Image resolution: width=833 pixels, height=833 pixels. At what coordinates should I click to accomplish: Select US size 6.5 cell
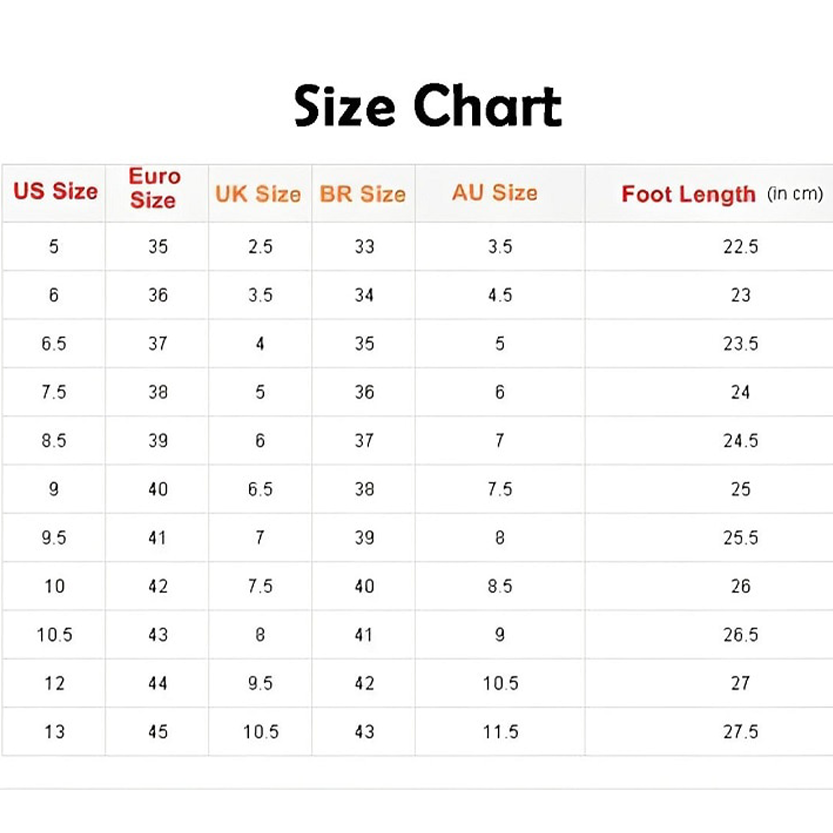coord(54,344)
